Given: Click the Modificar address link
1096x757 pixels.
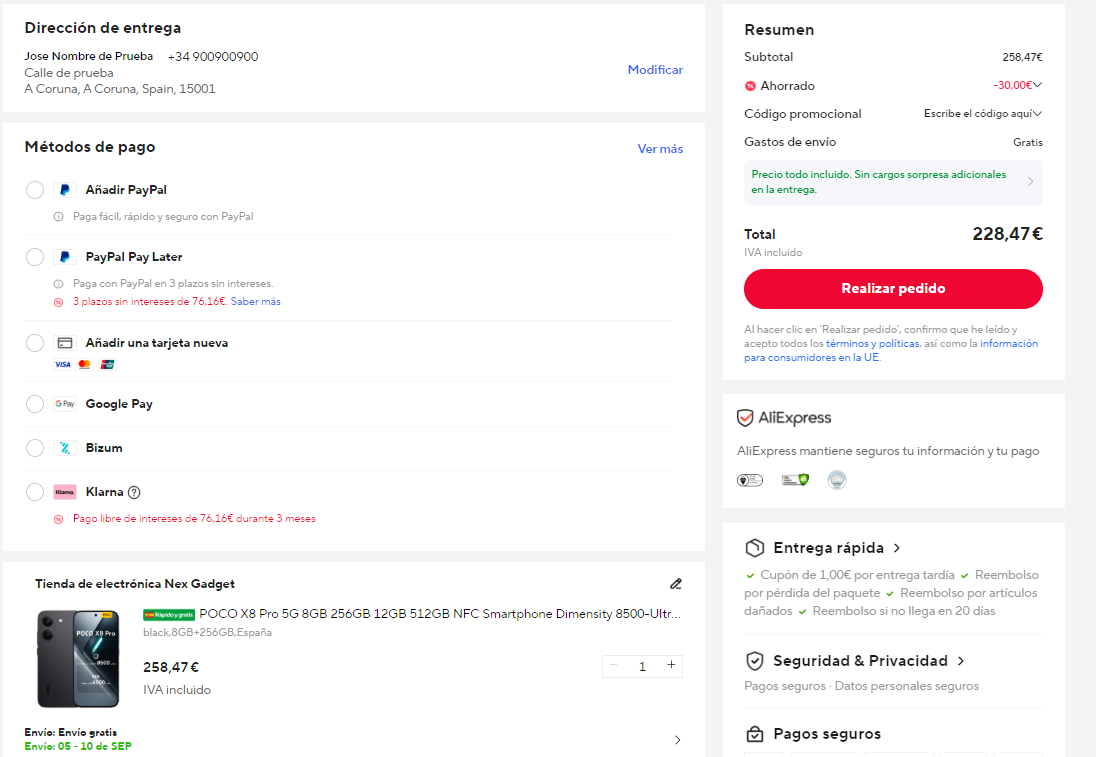Looking at the screenshot, I should click(655, 70).
